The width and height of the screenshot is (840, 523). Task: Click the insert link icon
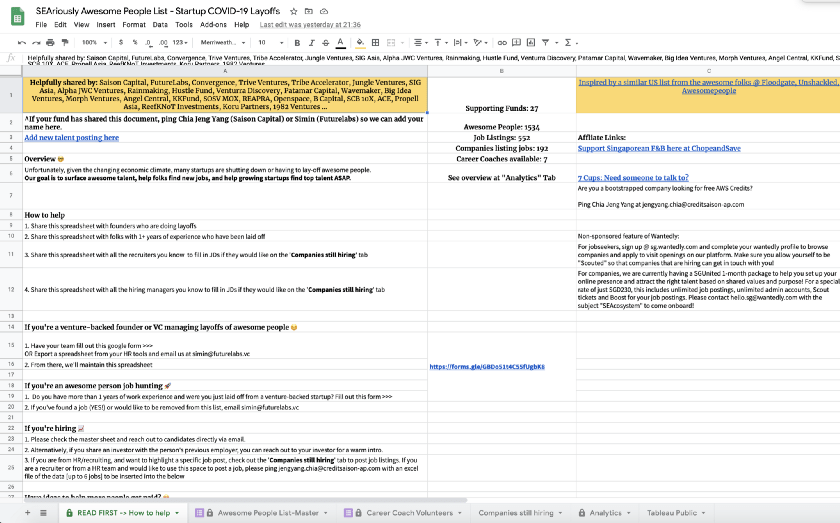502,42
